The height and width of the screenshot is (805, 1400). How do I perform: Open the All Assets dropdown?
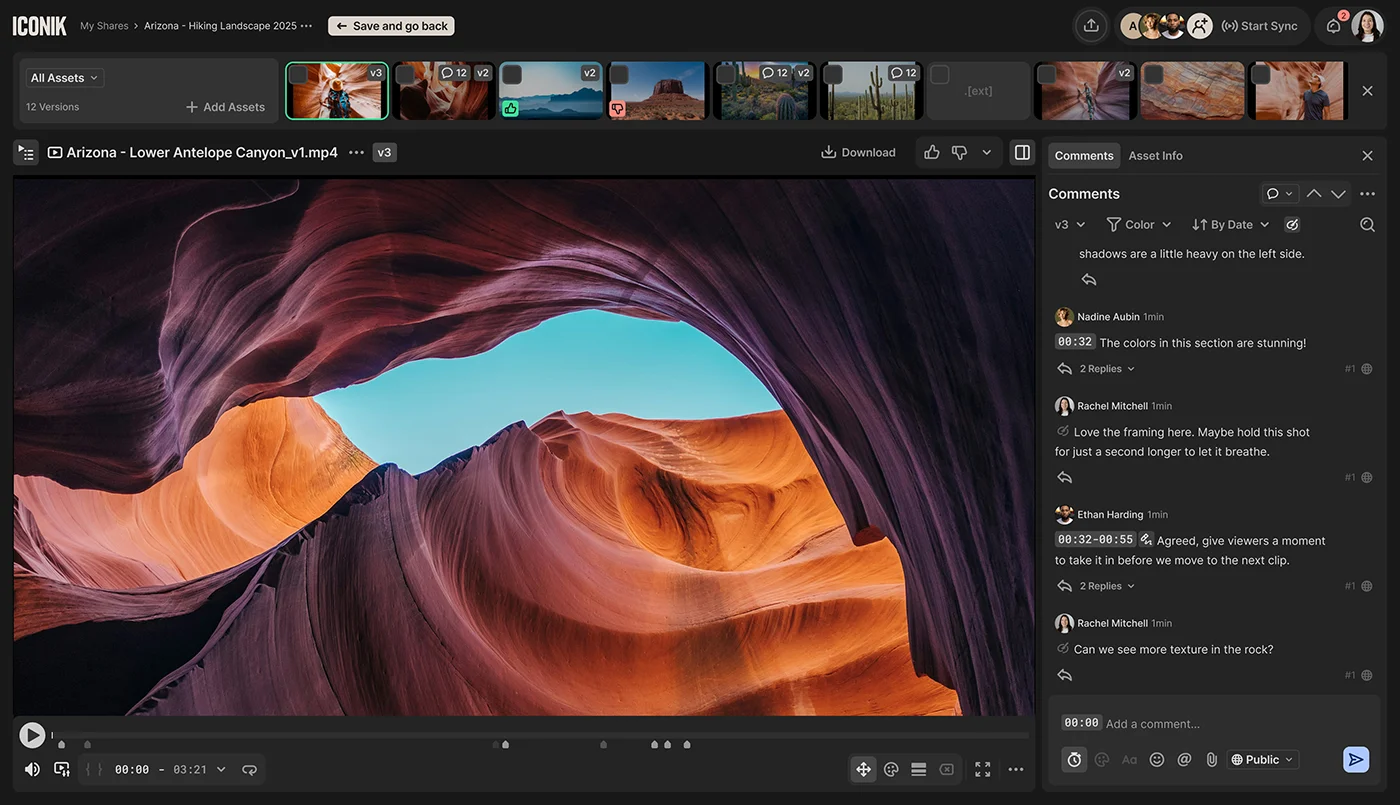tap(65, 78)
